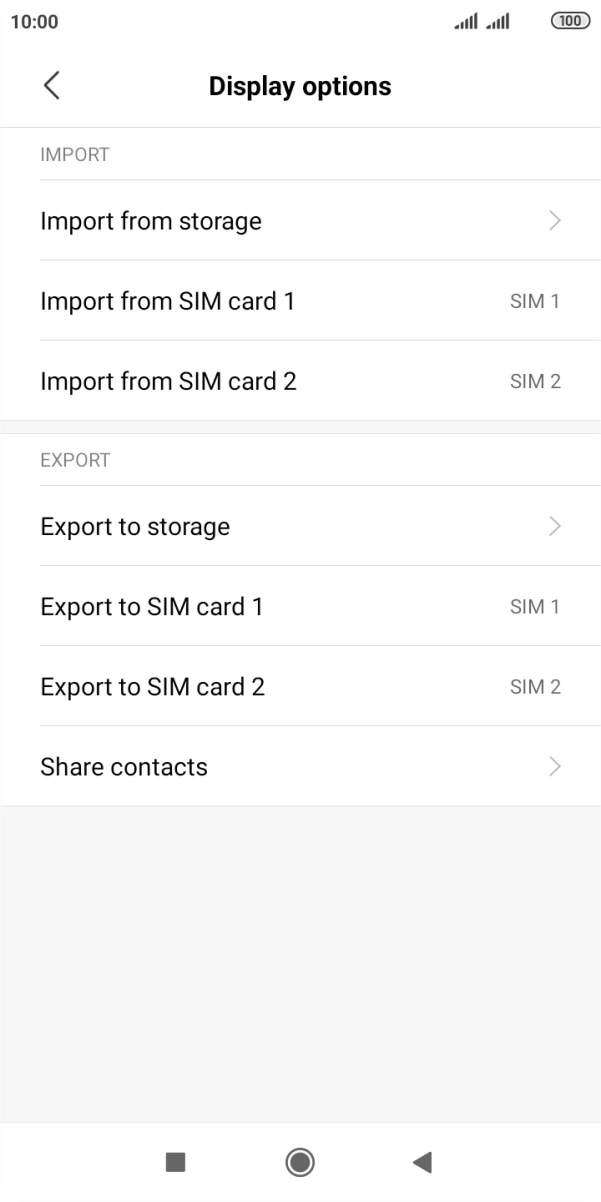Select Import from SIM card 1
Viewport: 601px width, 1202px height.
167,301
